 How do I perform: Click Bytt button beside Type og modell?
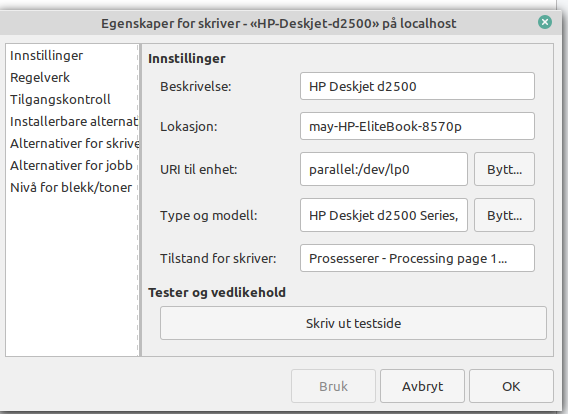click(x=504, y=215)
